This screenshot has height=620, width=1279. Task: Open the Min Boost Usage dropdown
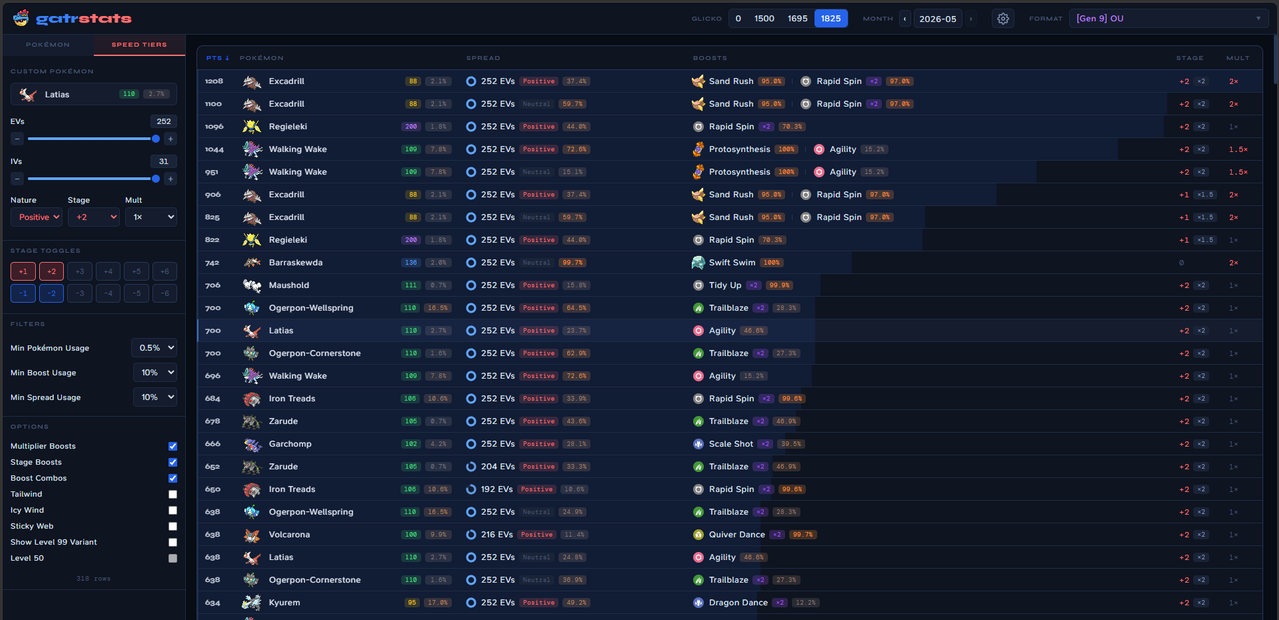click(154, 373)
